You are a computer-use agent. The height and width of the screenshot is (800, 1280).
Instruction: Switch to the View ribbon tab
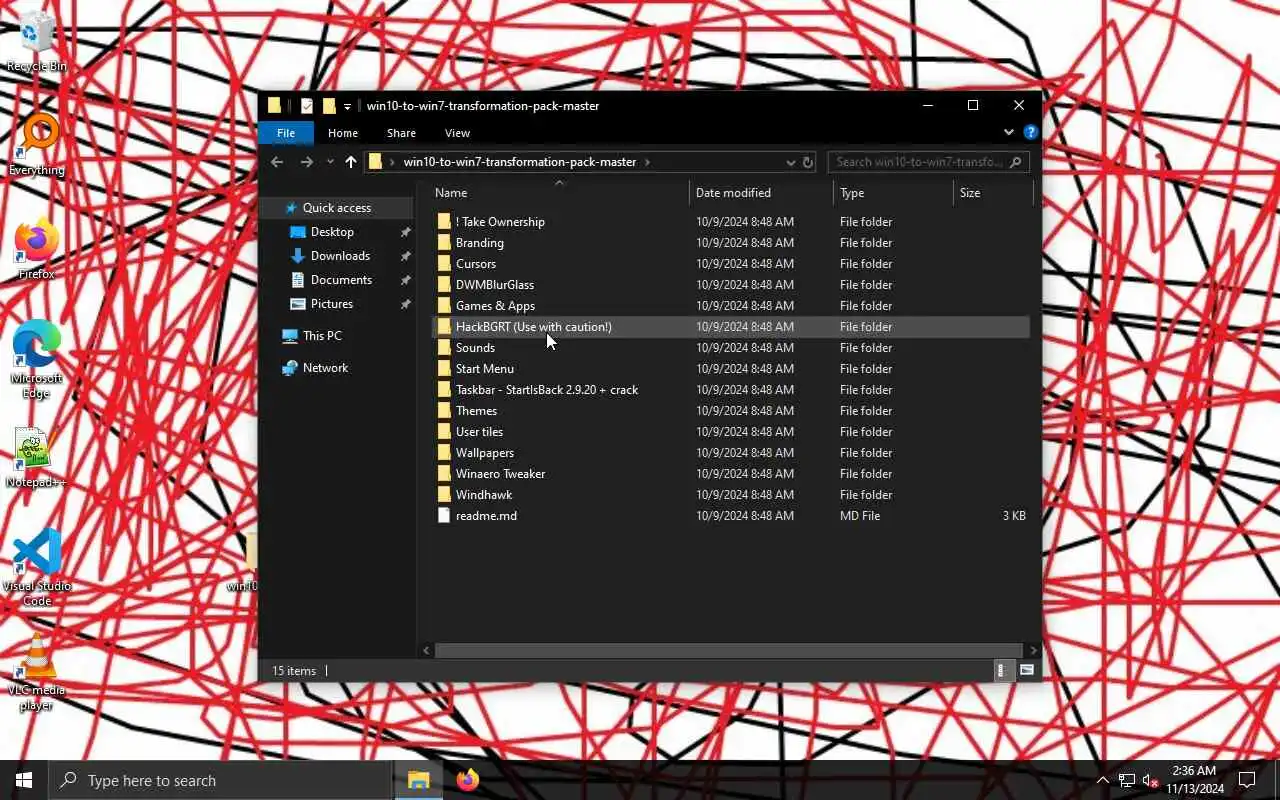457,133
